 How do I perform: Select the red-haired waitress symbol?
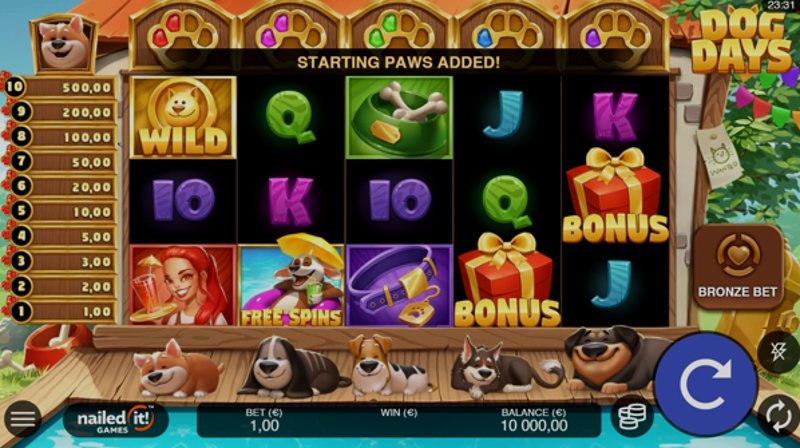pyautogui.click(x=183, y=285)
